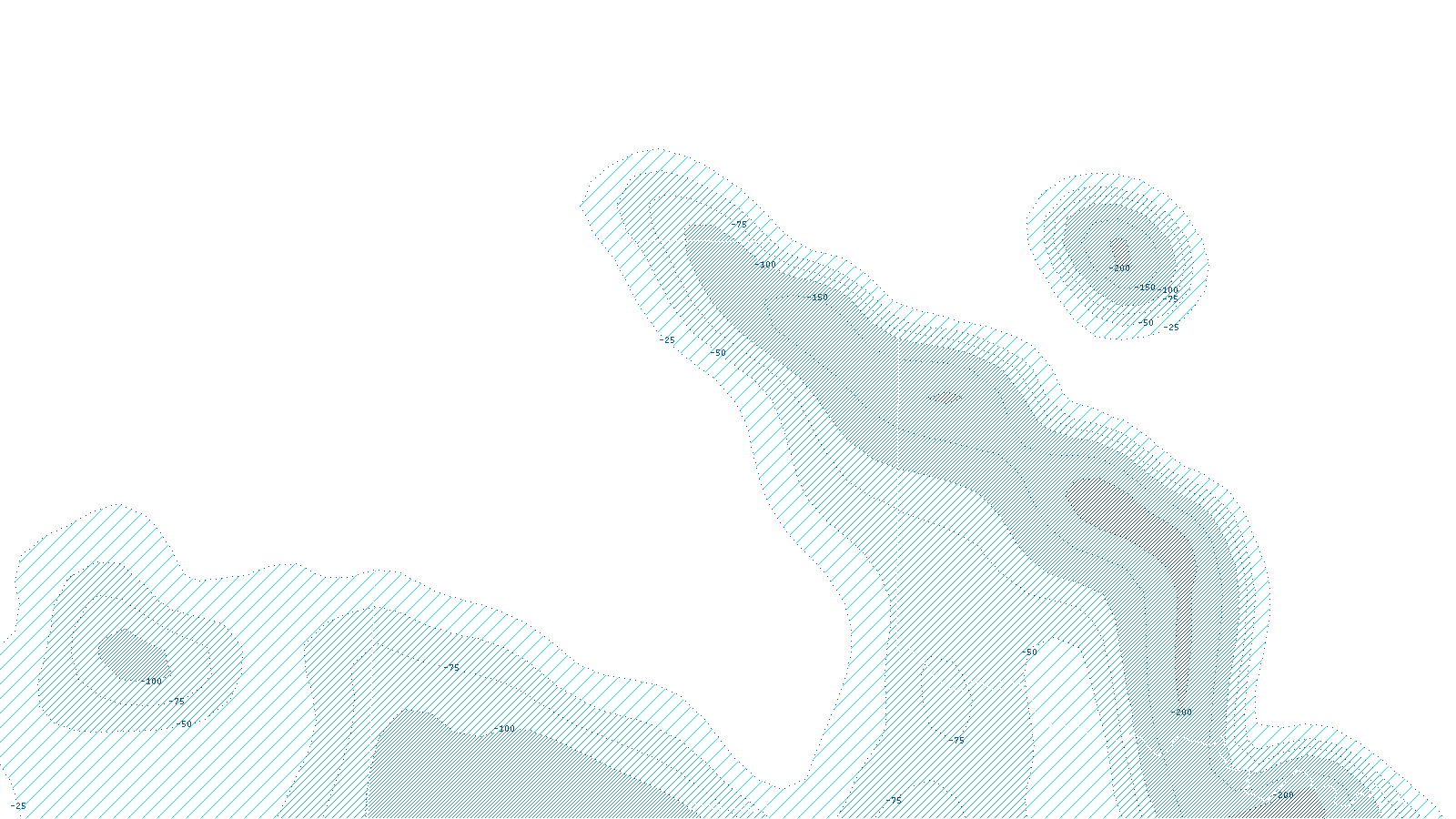Click the -150 label in the long diagonal band
This screenshot has width=1456, height=819.
817,298
